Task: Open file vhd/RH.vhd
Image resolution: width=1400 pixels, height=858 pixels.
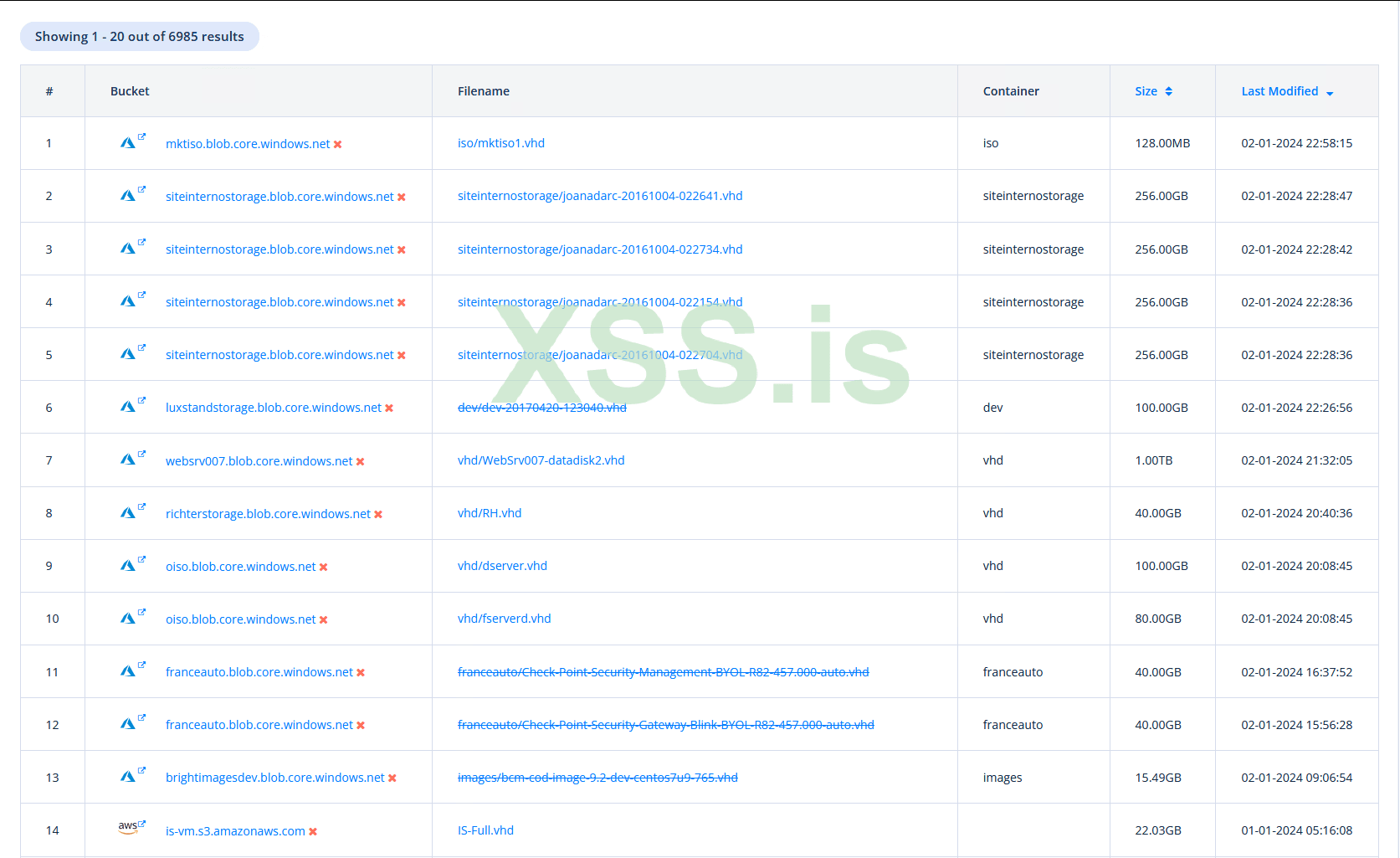Action: click(x=490, y=513)
